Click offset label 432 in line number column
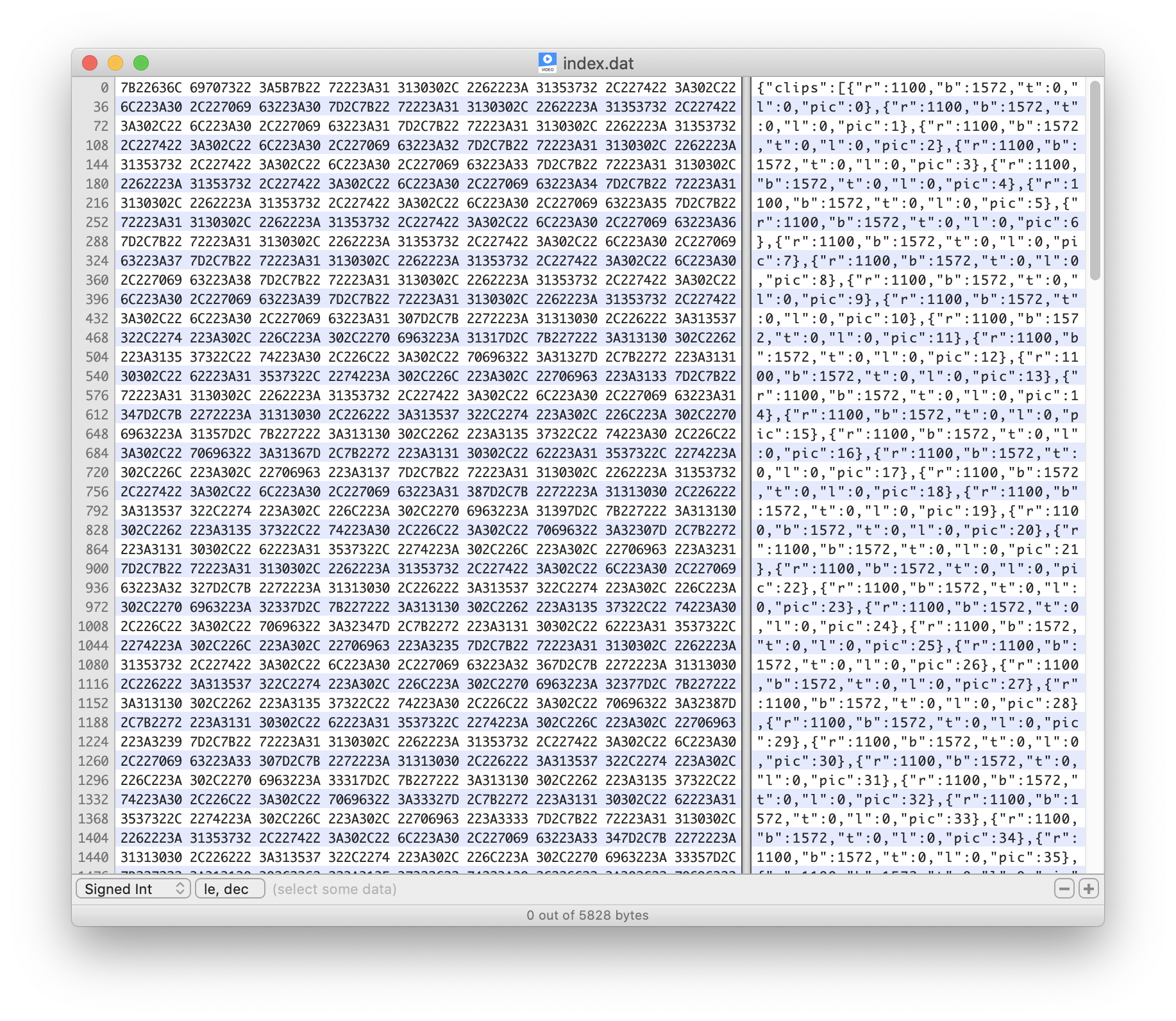 point(97,318)
